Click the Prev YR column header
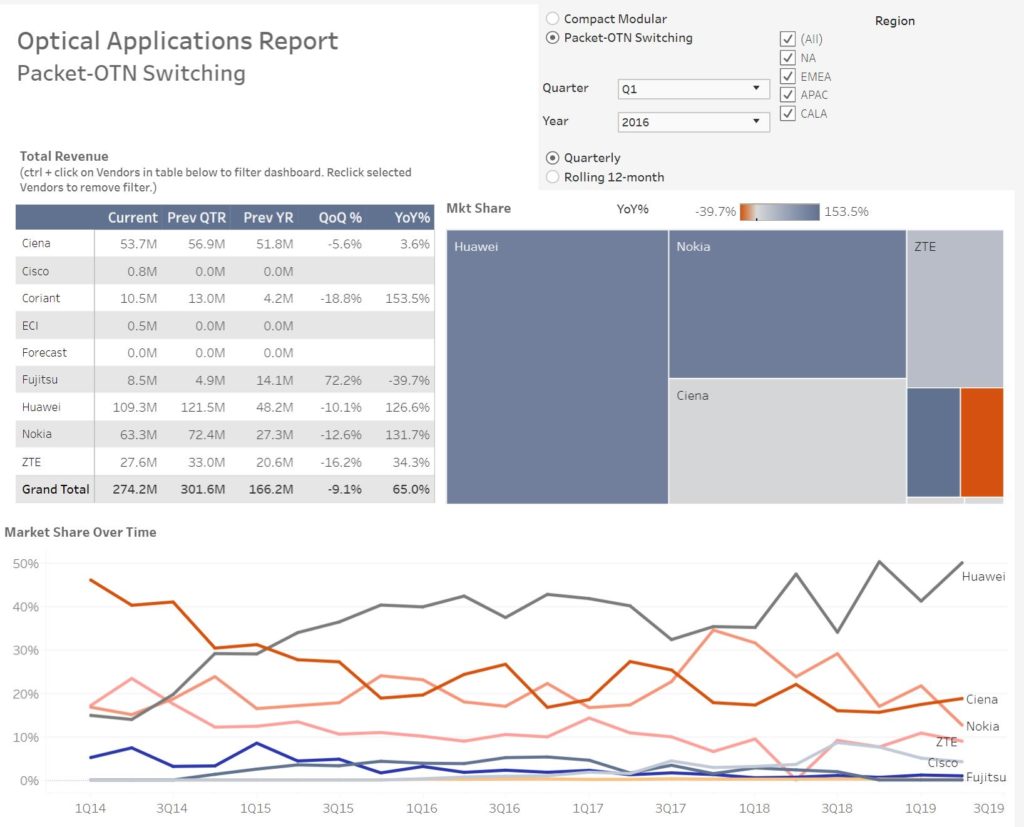The height and width of the screenshot is (827, 1024). point(268,218)
